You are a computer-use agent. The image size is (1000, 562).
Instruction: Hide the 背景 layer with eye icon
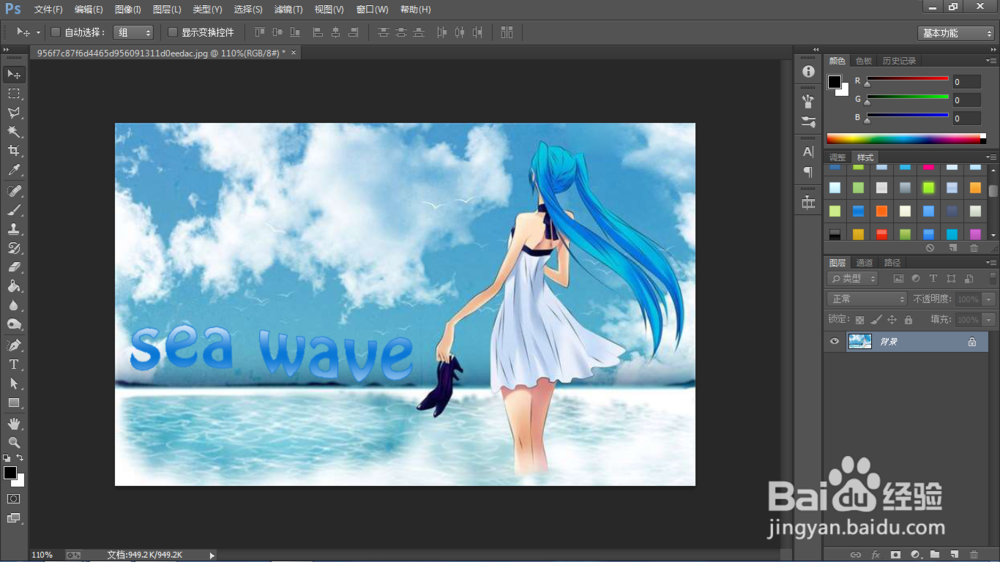pos(834,341)
